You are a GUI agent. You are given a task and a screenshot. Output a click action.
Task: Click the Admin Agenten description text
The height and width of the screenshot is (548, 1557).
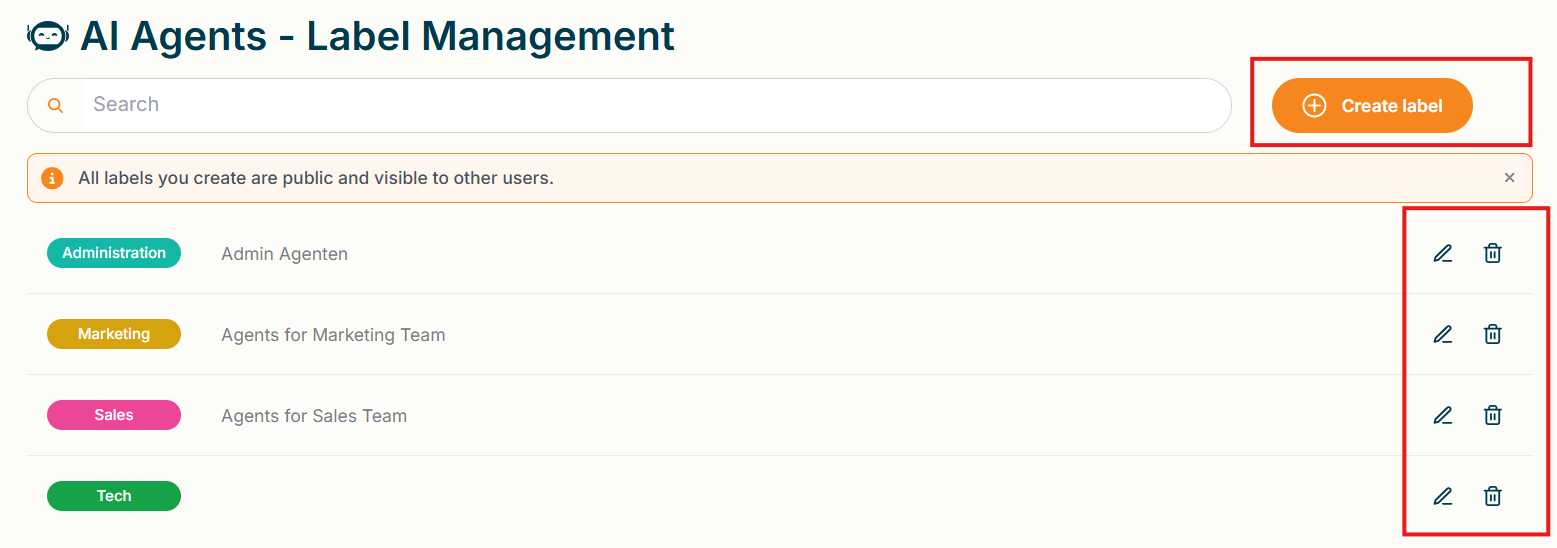click(284, 254)
